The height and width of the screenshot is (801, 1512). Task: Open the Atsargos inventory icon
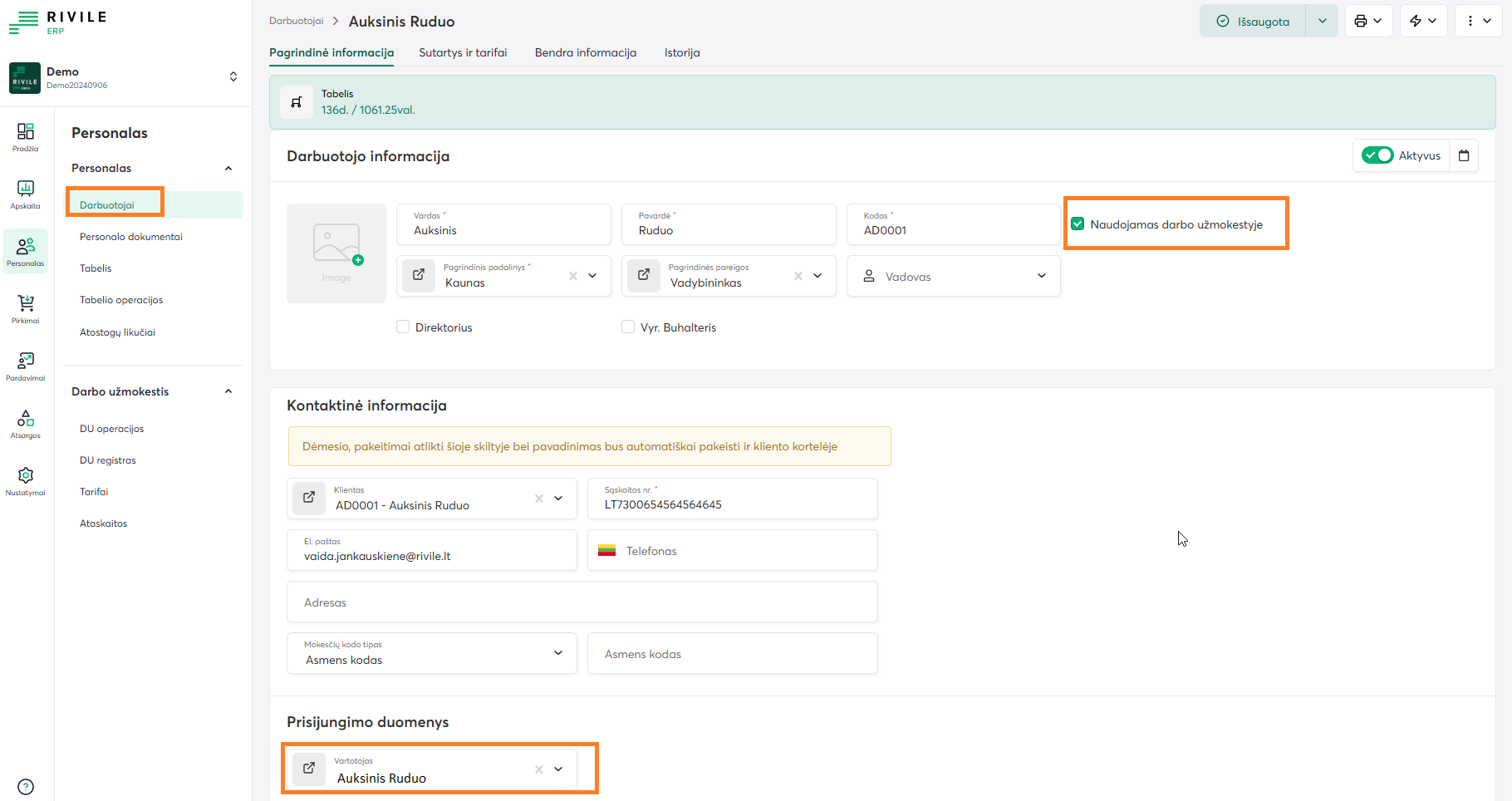point(26,423)
